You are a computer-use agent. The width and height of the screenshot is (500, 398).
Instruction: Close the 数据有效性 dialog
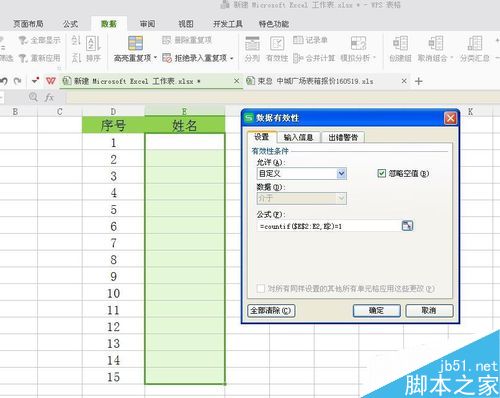pyautogui.click(x=450, y=118)
